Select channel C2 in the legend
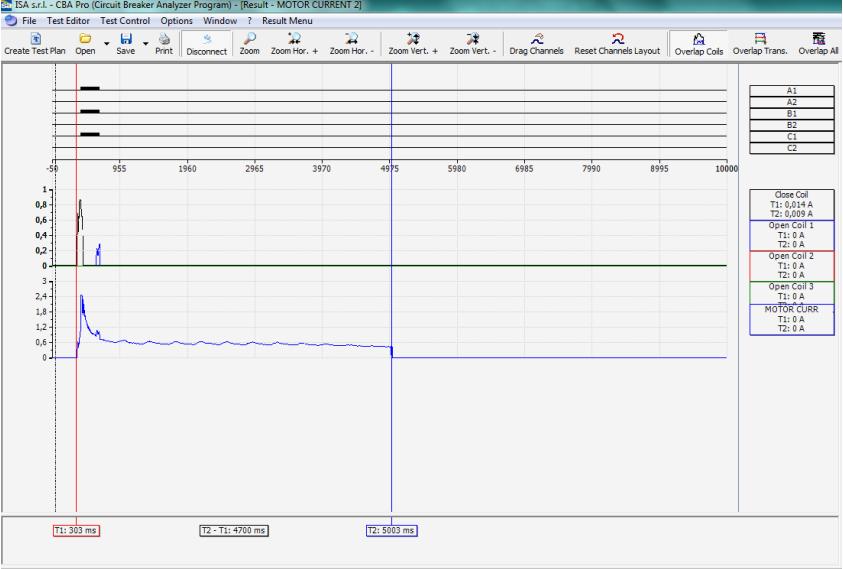843x569 pixels. (791, 148)
